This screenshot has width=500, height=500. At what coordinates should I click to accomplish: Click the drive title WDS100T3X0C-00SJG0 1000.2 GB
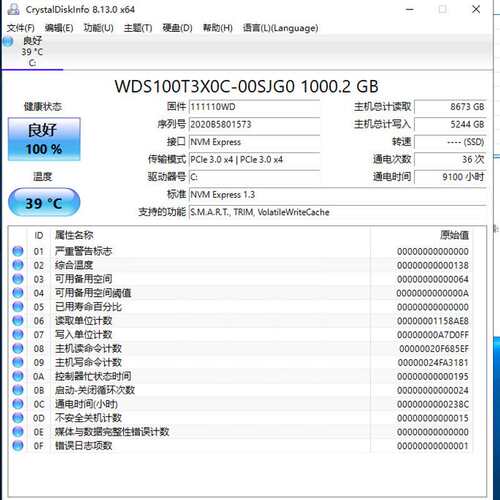point(246,87)
